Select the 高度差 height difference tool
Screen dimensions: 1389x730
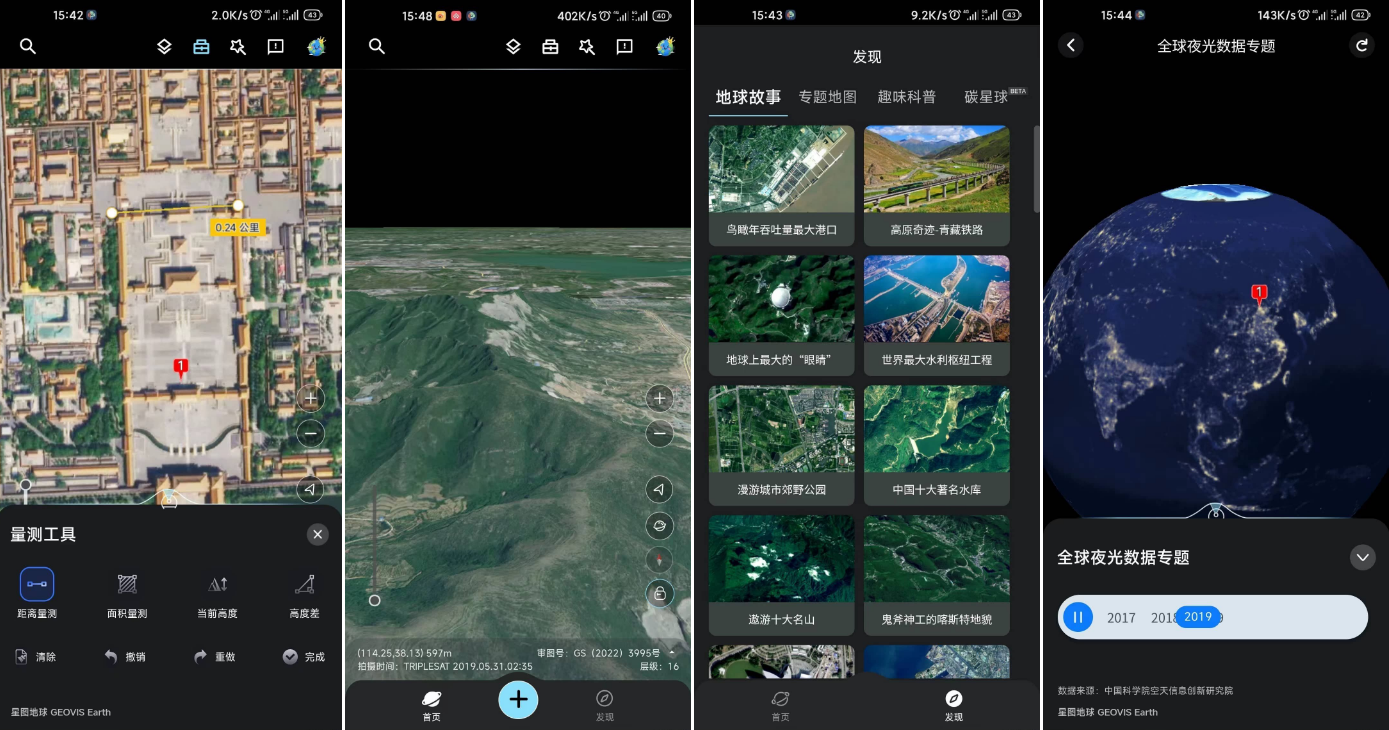tap(305, 593)
